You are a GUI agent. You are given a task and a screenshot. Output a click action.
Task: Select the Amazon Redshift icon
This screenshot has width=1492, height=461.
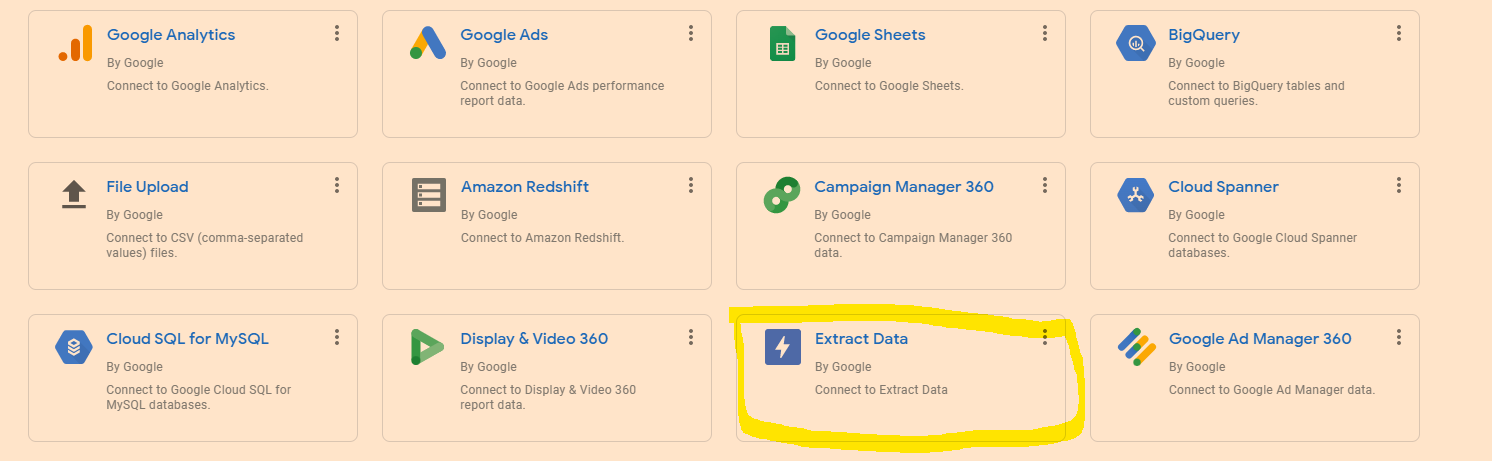(x=428, y=195)
